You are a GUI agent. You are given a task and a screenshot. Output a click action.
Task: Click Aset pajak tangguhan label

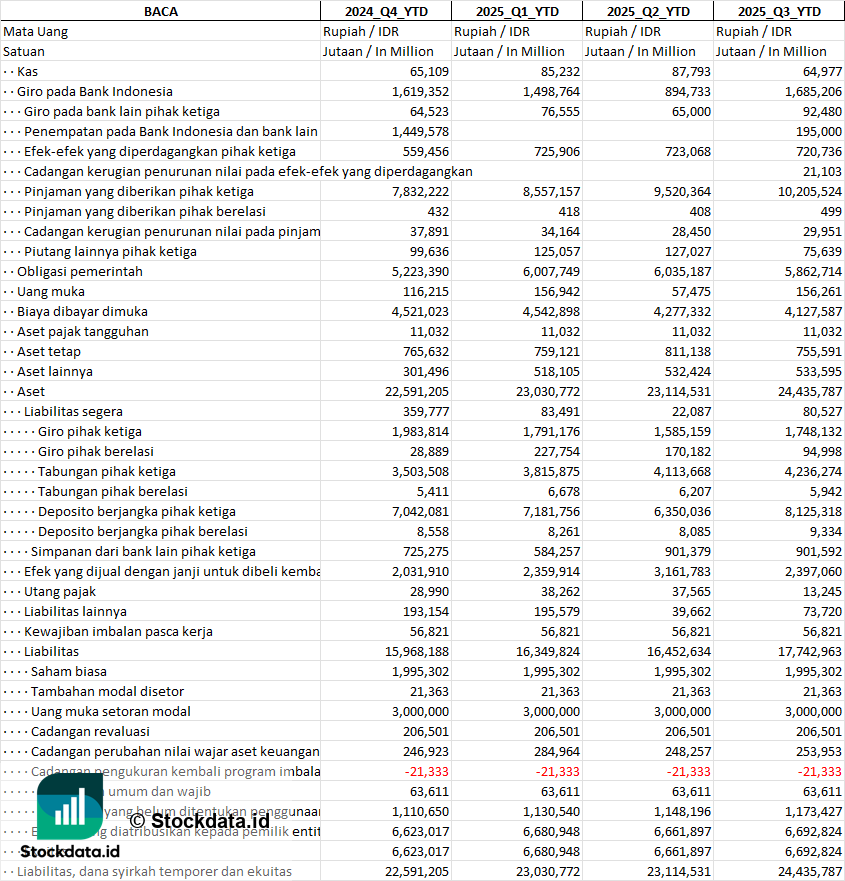(83, 331)
